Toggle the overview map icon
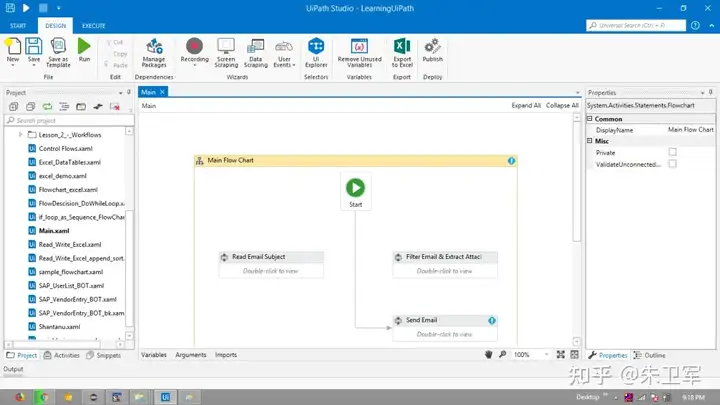This screenshot has height=405, width=720. tap(574, 354)
